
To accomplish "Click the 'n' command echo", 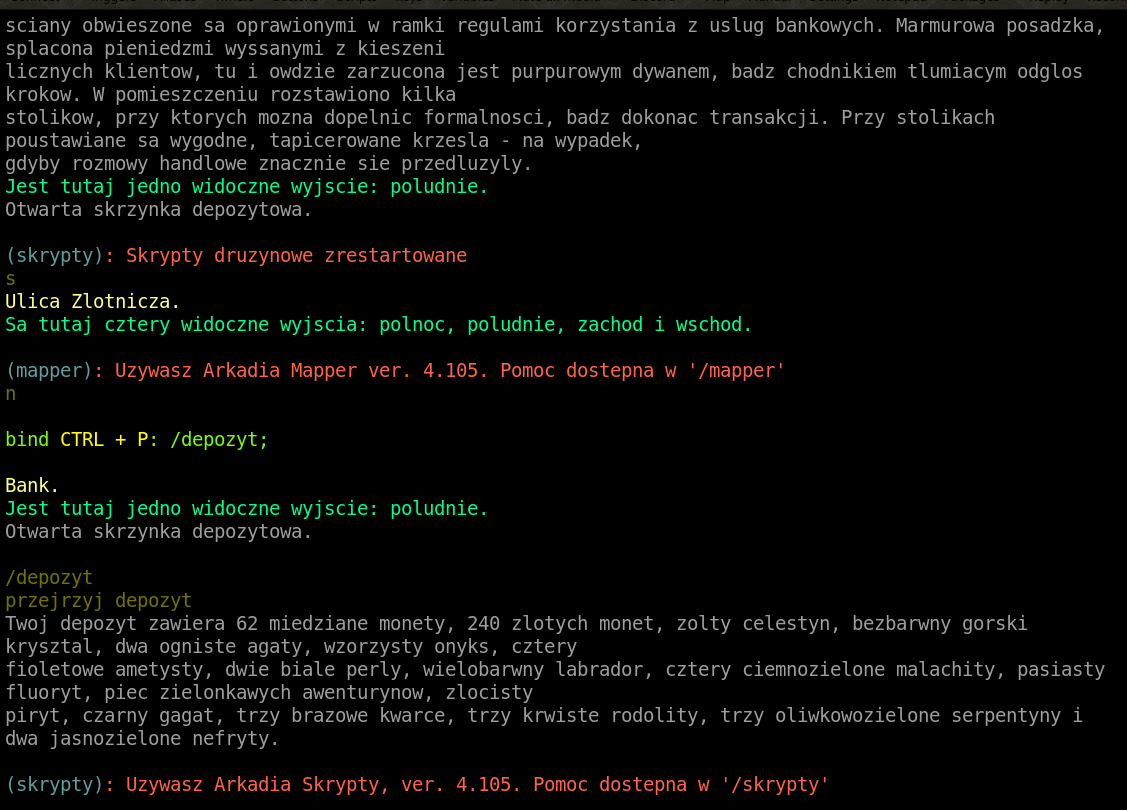I will [10, 393].
